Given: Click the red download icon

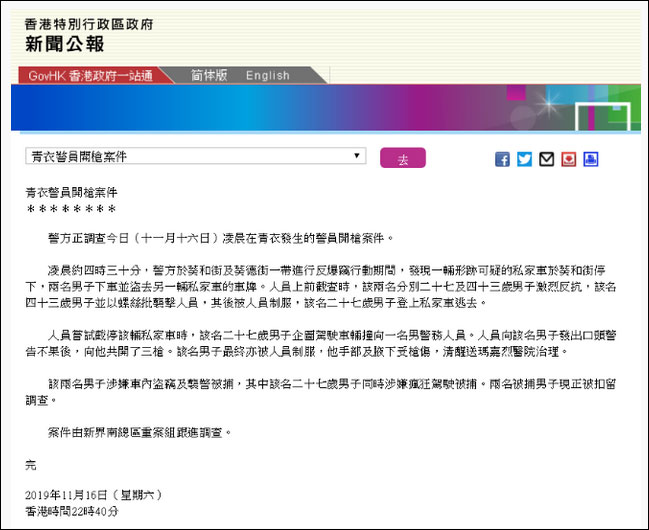Looking at the screenshot, I should tap(569, 159).
